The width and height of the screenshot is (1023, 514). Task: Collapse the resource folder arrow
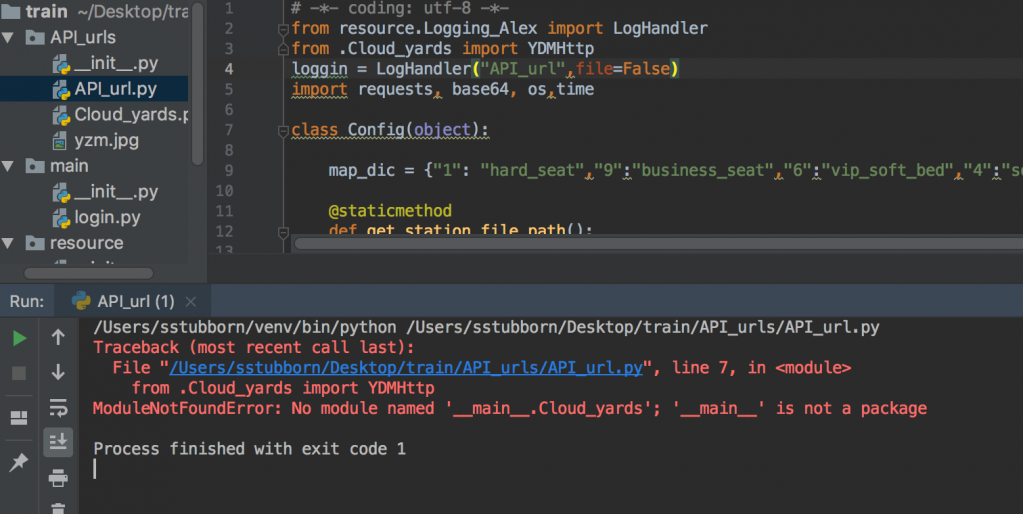9,243
